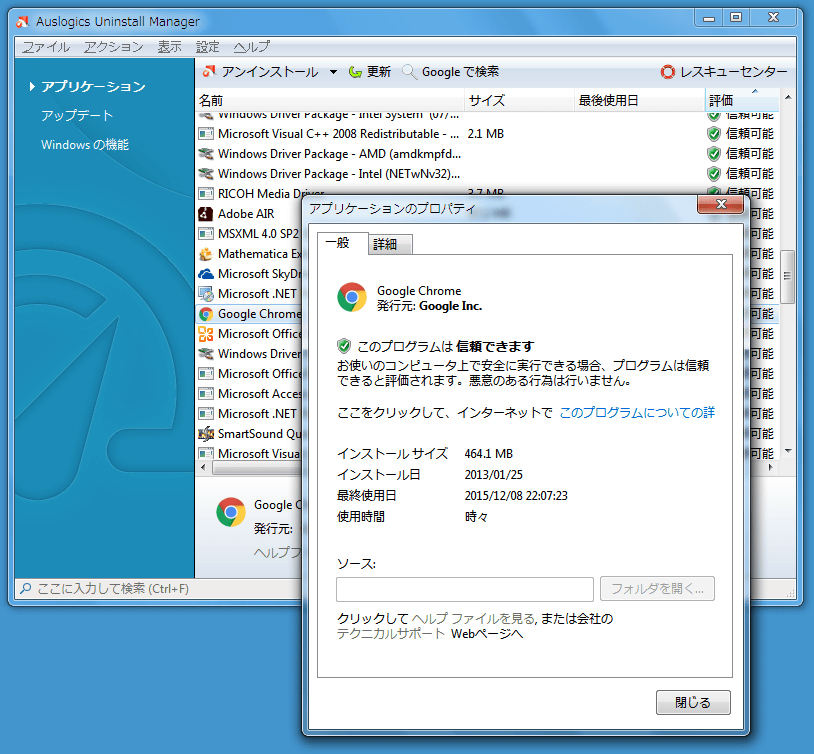Select the SmartSound row text
This screenshot has height=754, width=814.
[259, 434]
